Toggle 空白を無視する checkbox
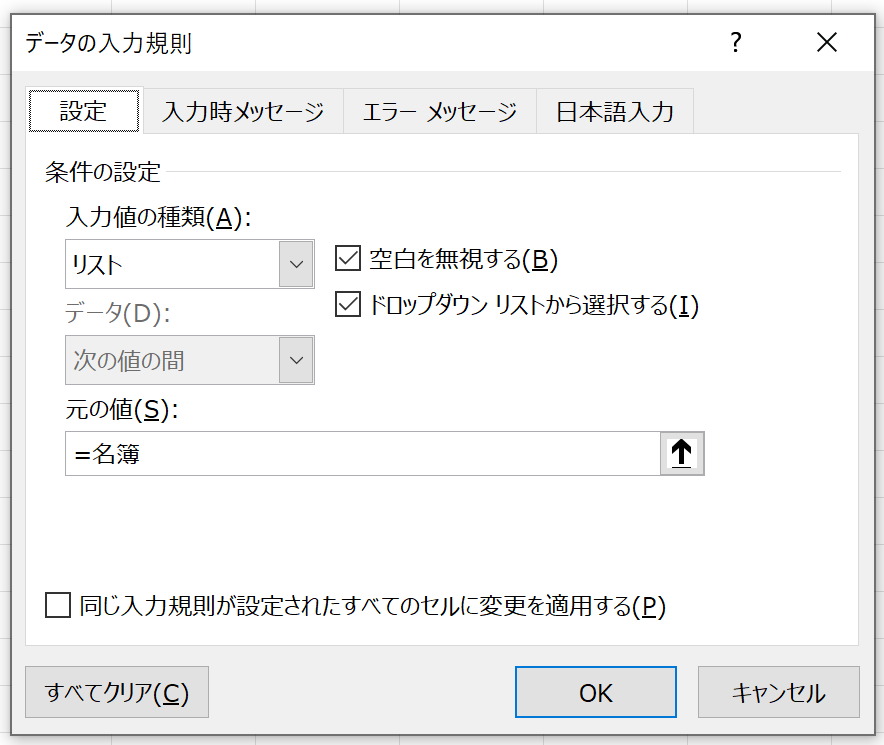884x745 pixels. click(x=348, y=259)
